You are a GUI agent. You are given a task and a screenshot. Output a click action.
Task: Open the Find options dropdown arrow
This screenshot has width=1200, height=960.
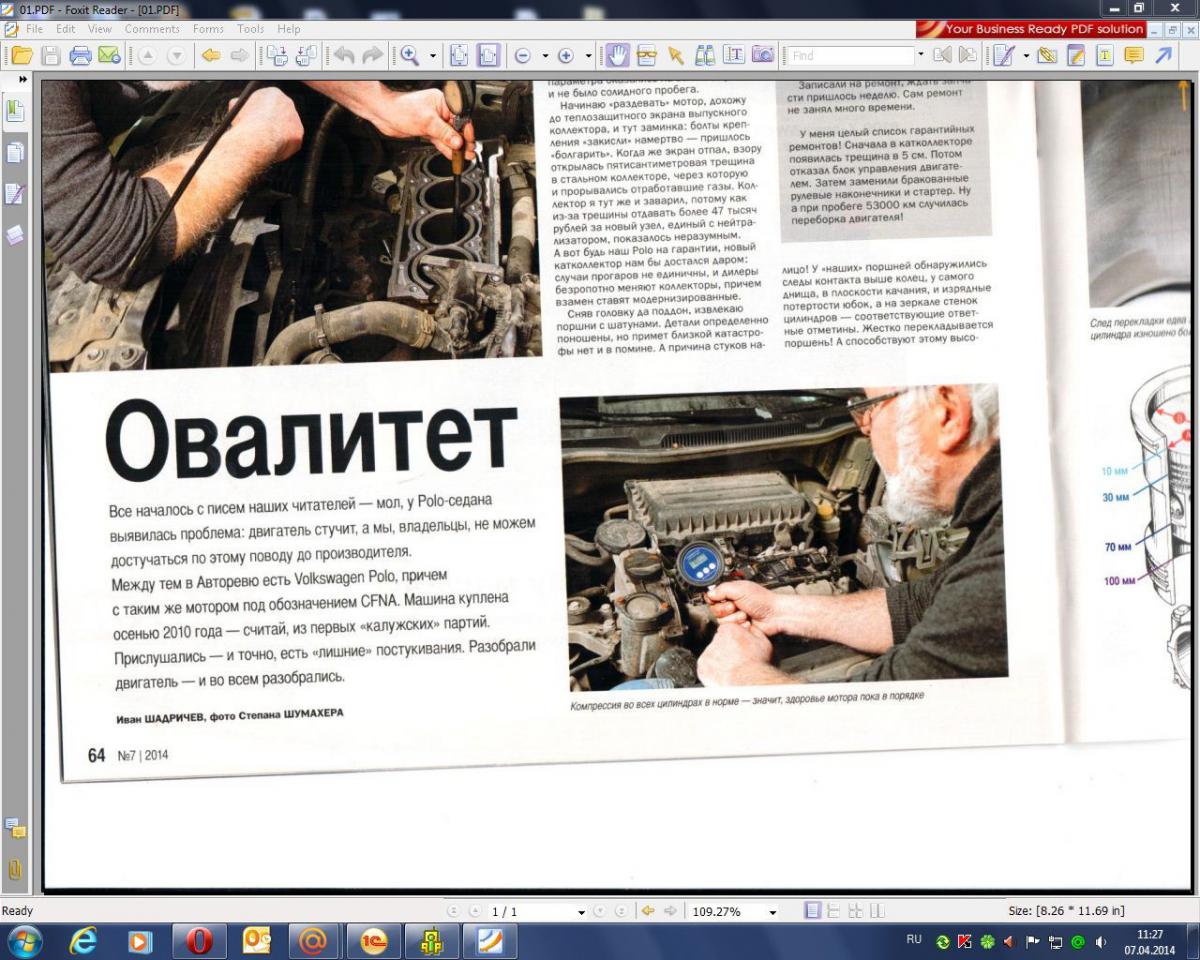(x=921, y=55)
